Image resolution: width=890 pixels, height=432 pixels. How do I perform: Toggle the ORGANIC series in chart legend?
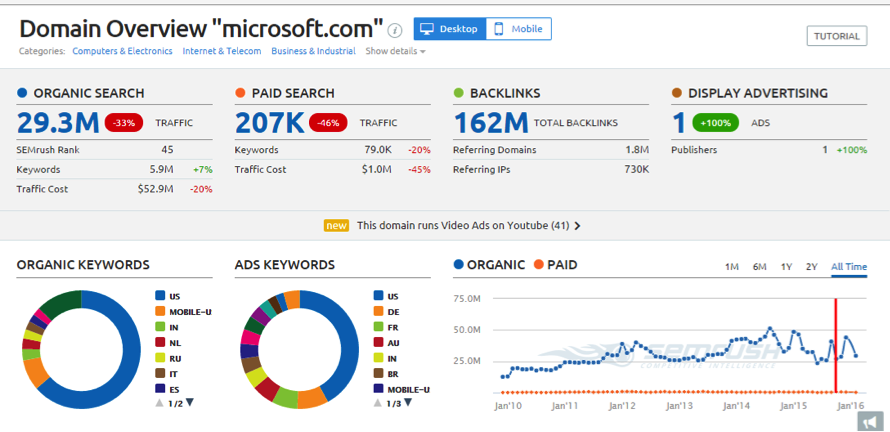[489, 265]
